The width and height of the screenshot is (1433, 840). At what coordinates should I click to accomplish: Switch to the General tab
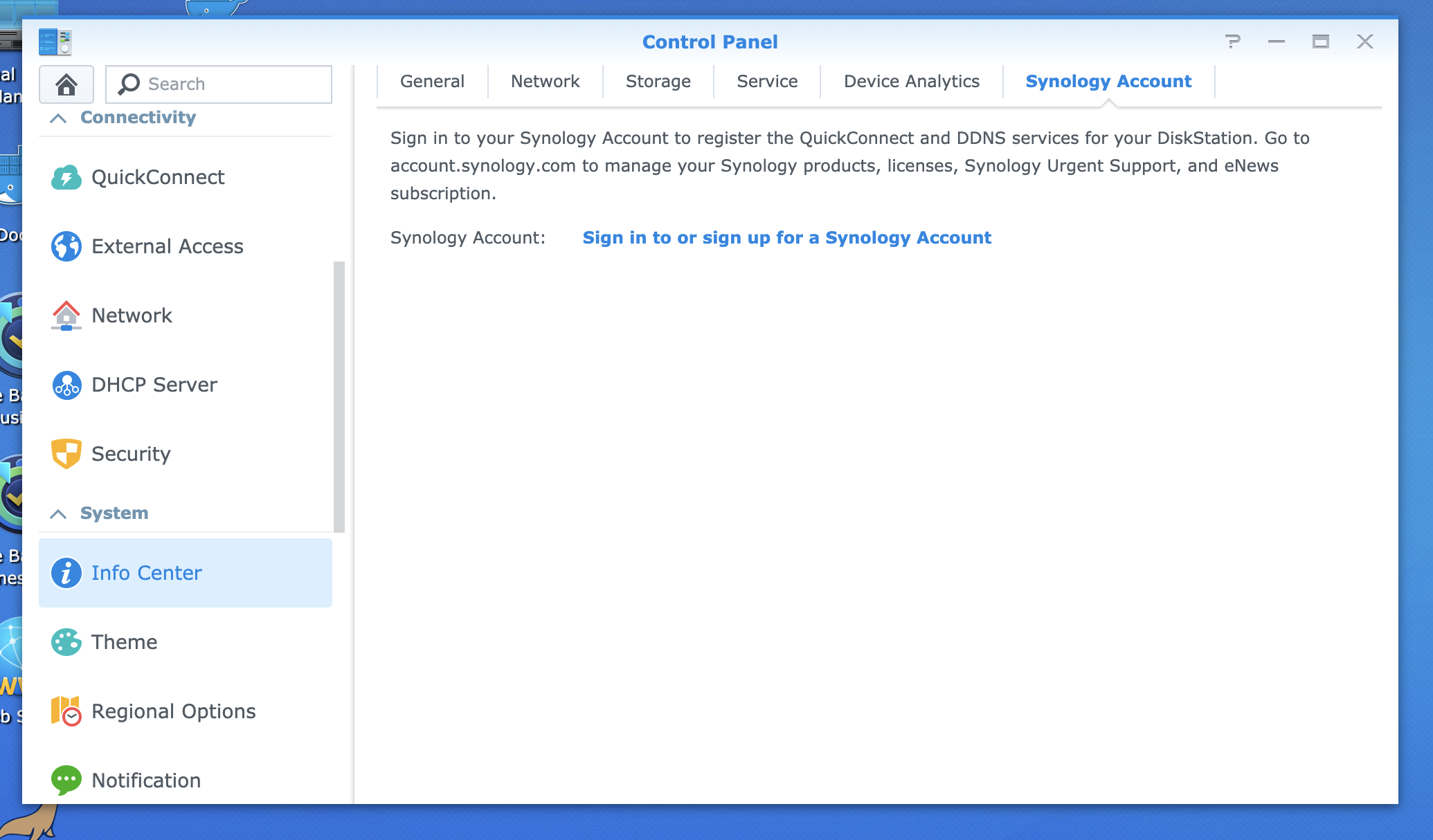click(432, 82)
